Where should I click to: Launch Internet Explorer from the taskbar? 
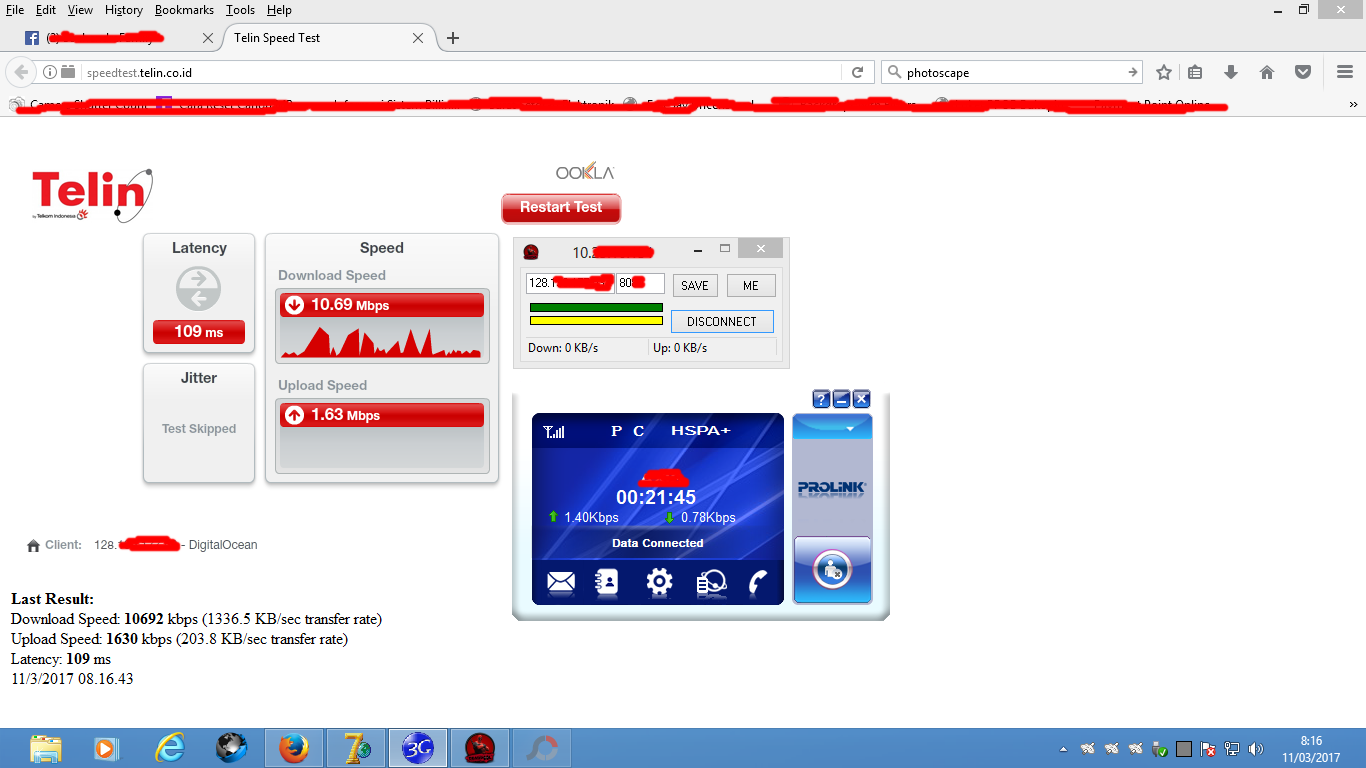[171, 748]
